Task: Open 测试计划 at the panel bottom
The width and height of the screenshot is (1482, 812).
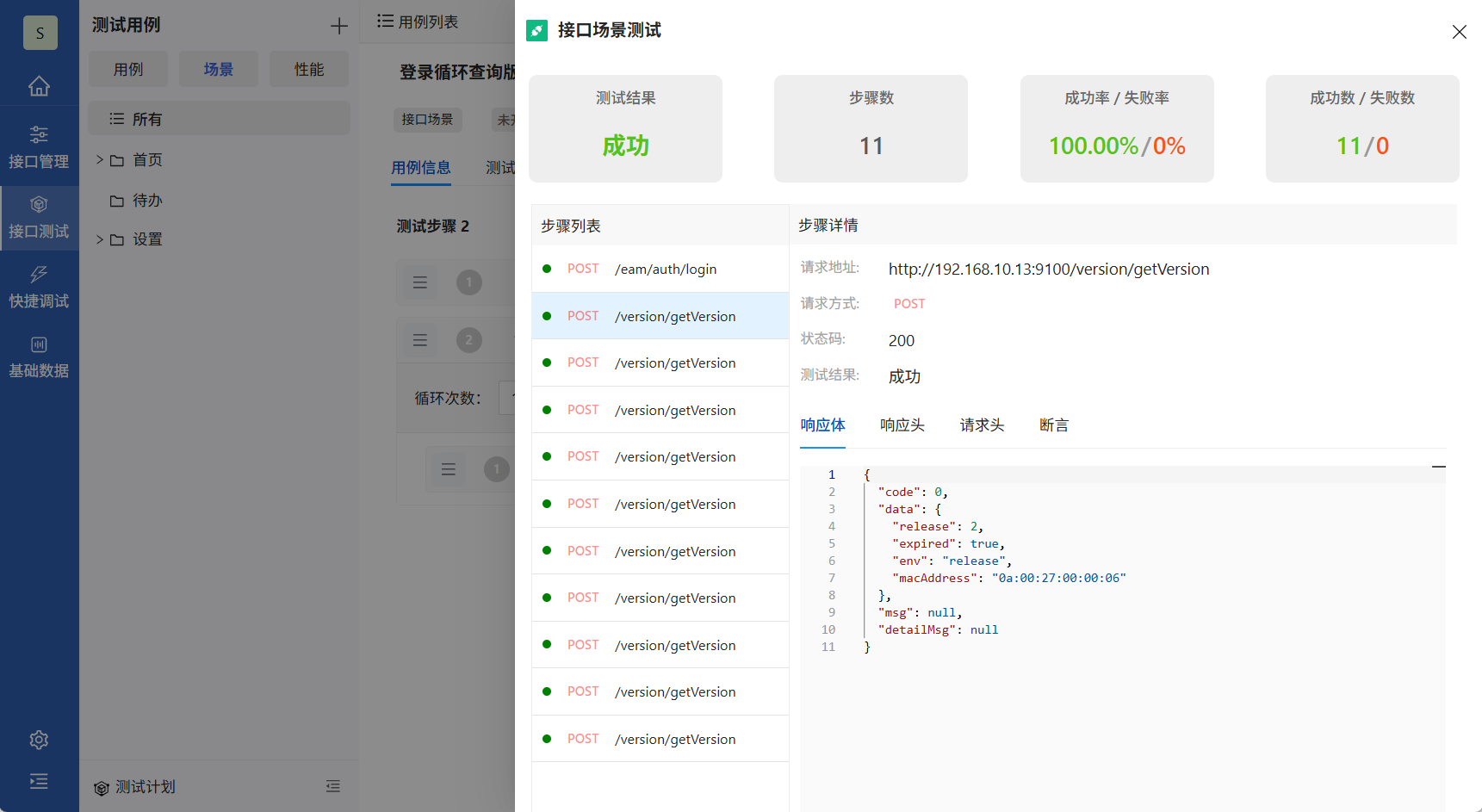Action: tap(134, 787)
